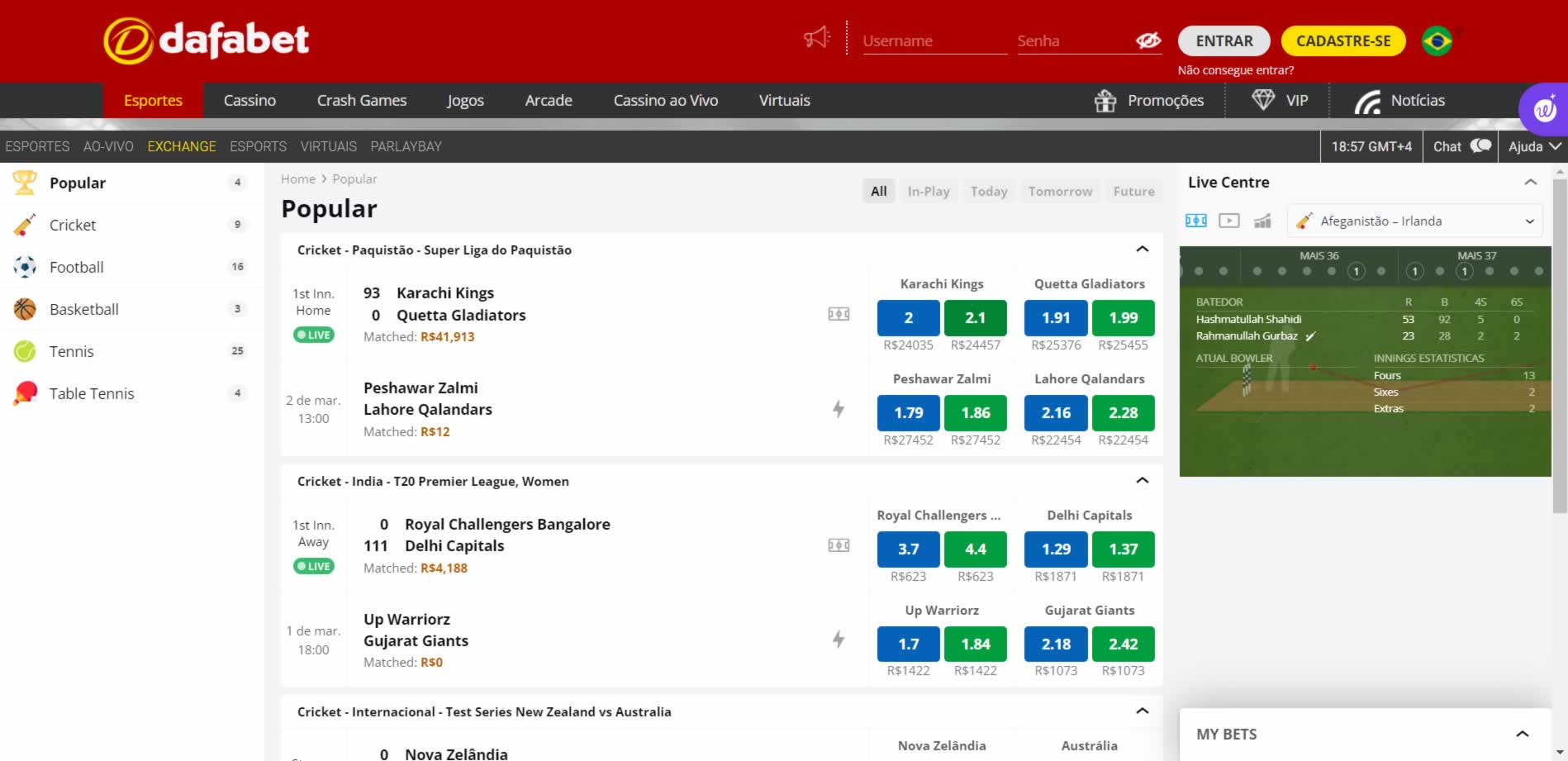Open scoreboard icon for Karachi Kings match

tap(839, 314)
